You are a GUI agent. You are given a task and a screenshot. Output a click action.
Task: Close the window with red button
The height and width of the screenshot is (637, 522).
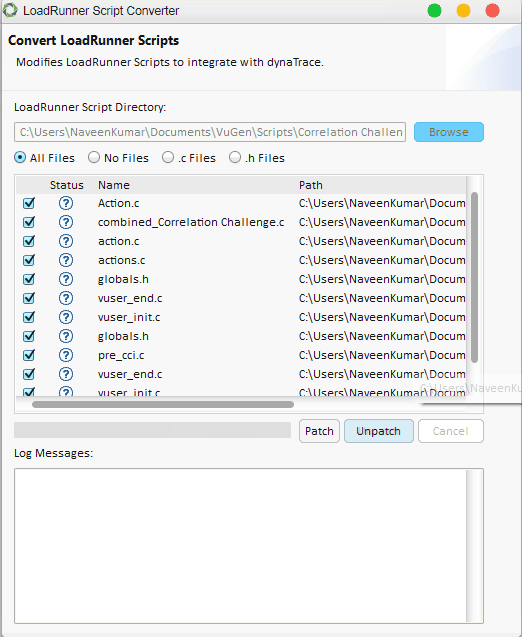click(x=492, y=11)
